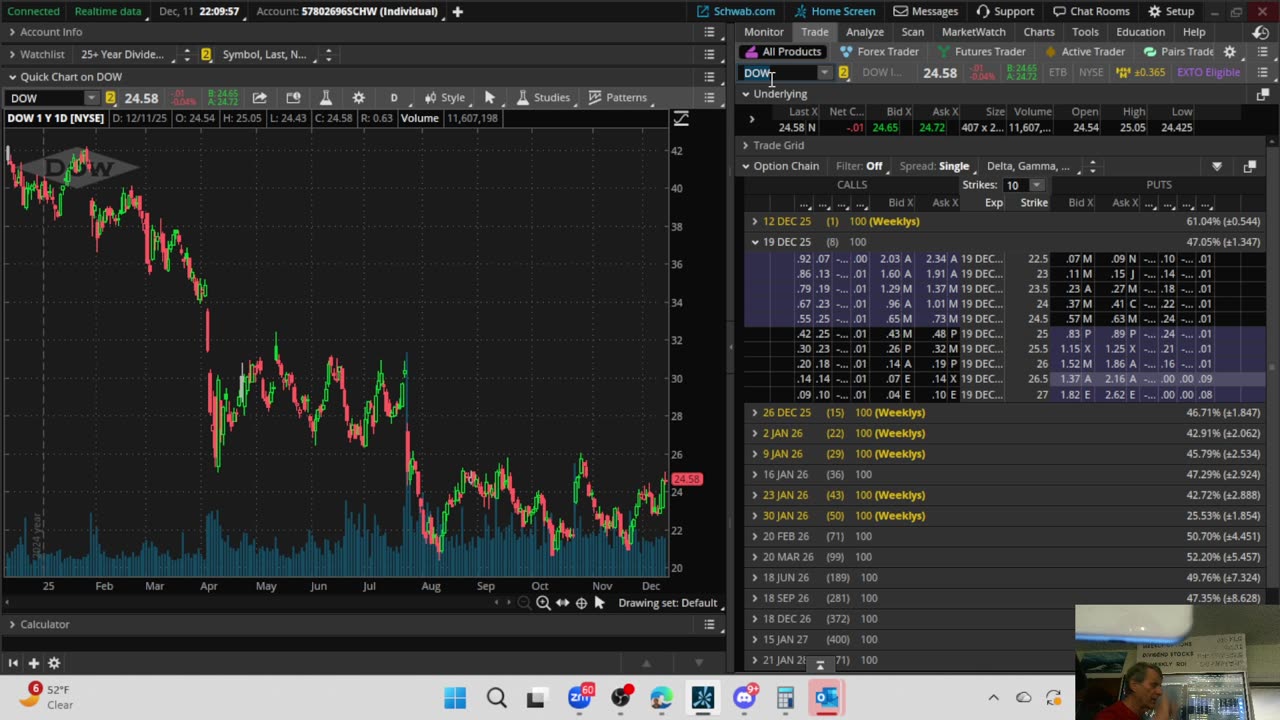Open Messages from the top bar
1280x720 pixels.
(x=925, y=11)
